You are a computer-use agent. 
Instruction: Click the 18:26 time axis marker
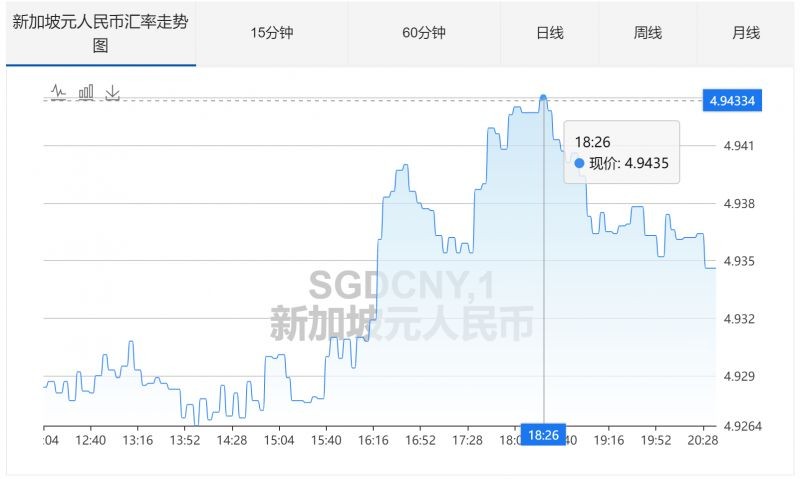point(543,435)
